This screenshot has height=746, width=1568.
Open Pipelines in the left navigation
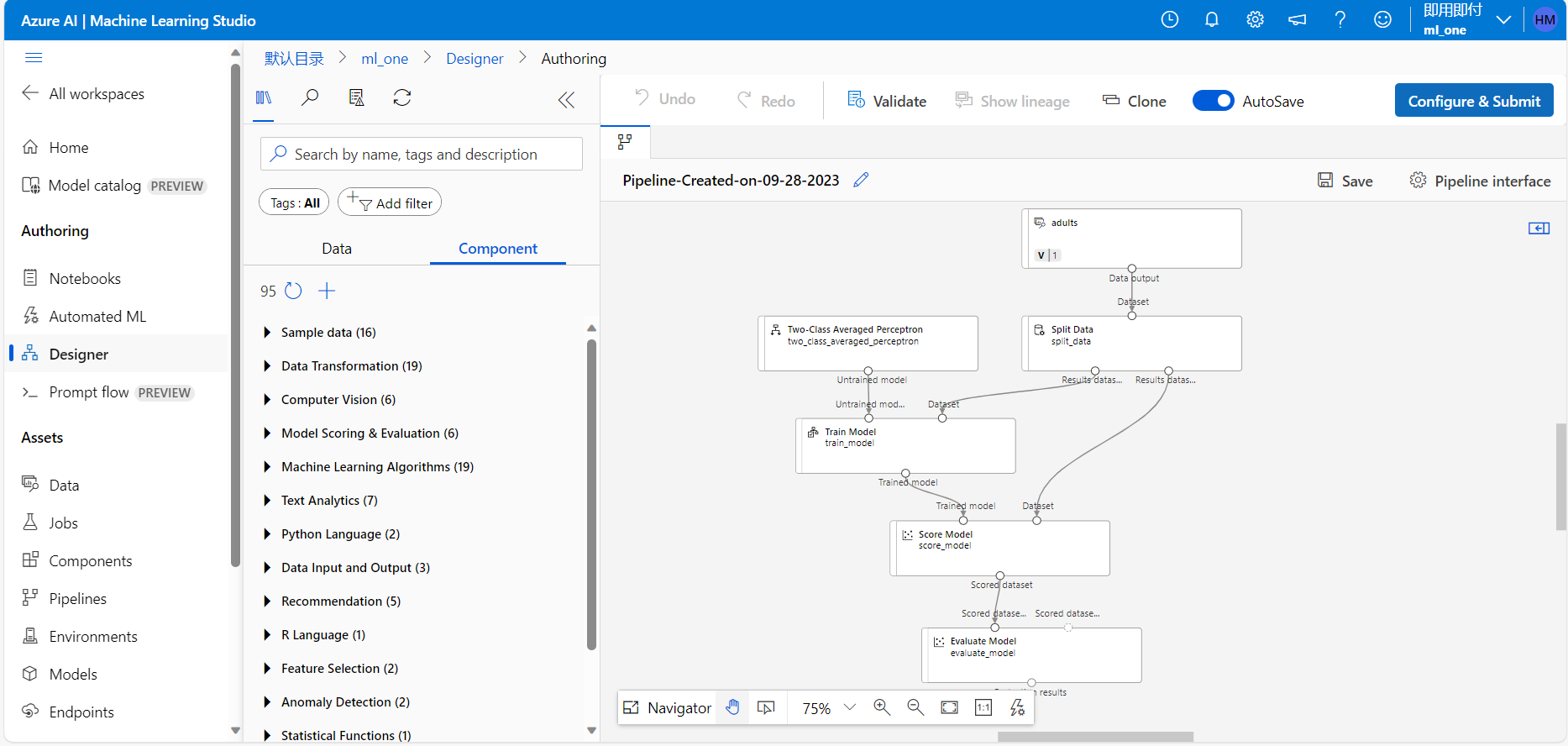(77, 598)
